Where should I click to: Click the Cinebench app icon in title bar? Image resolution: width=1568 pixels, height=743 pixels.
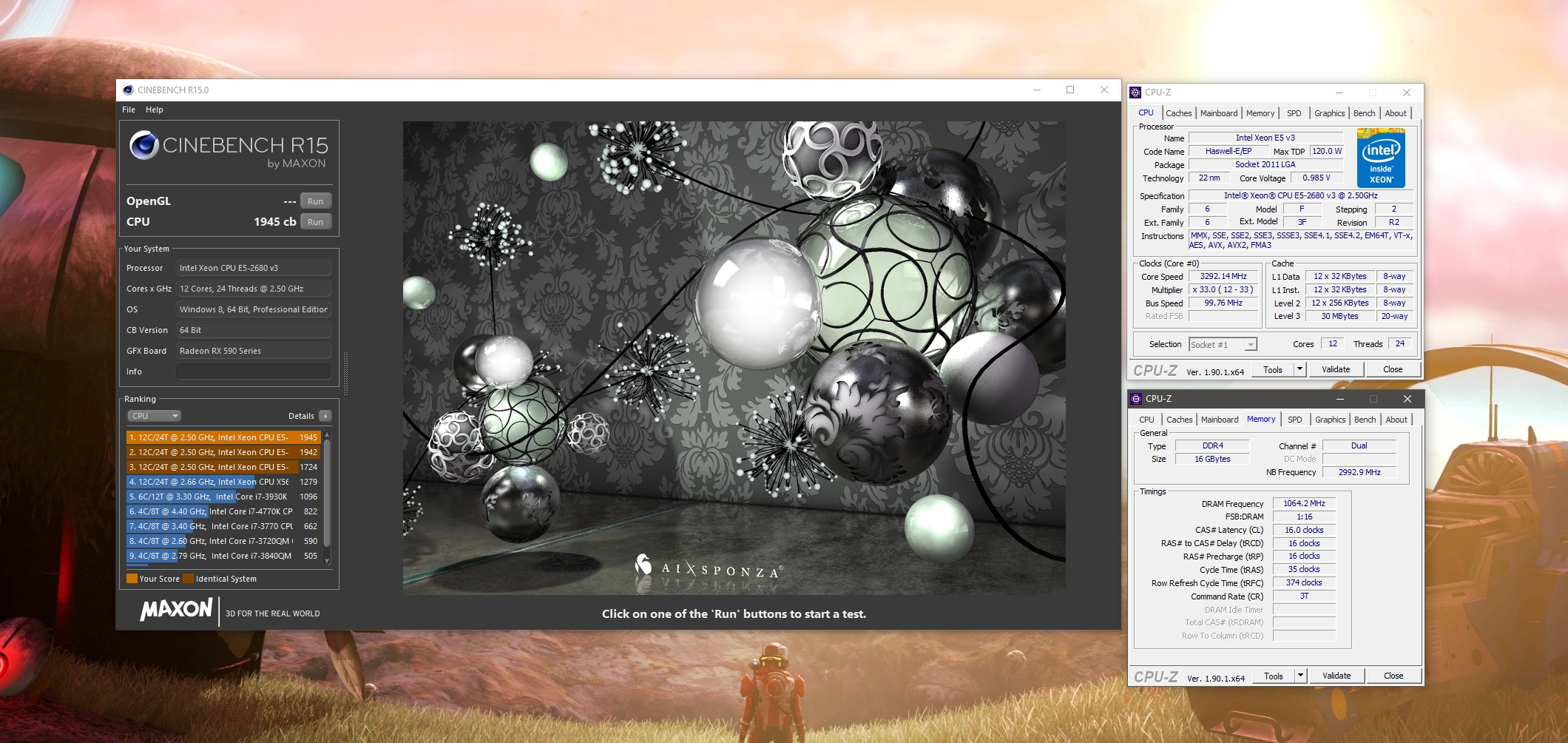128,90
